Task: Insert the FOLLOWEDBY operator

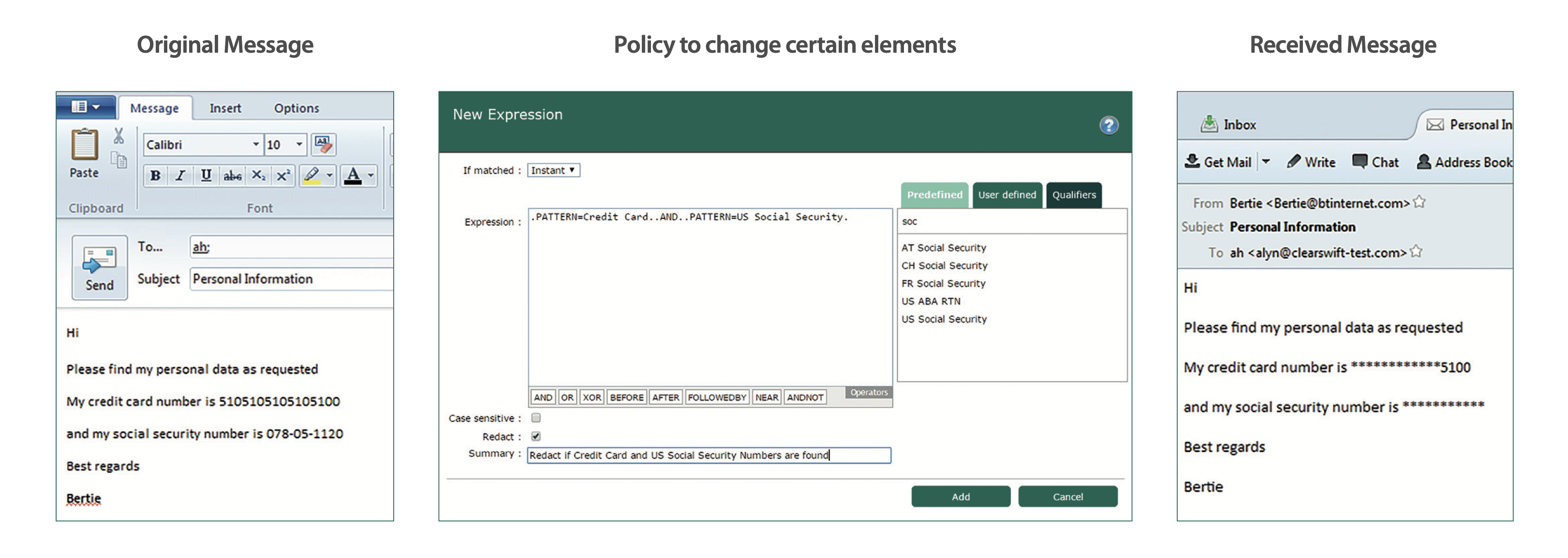Action: (x=716, y=397)
